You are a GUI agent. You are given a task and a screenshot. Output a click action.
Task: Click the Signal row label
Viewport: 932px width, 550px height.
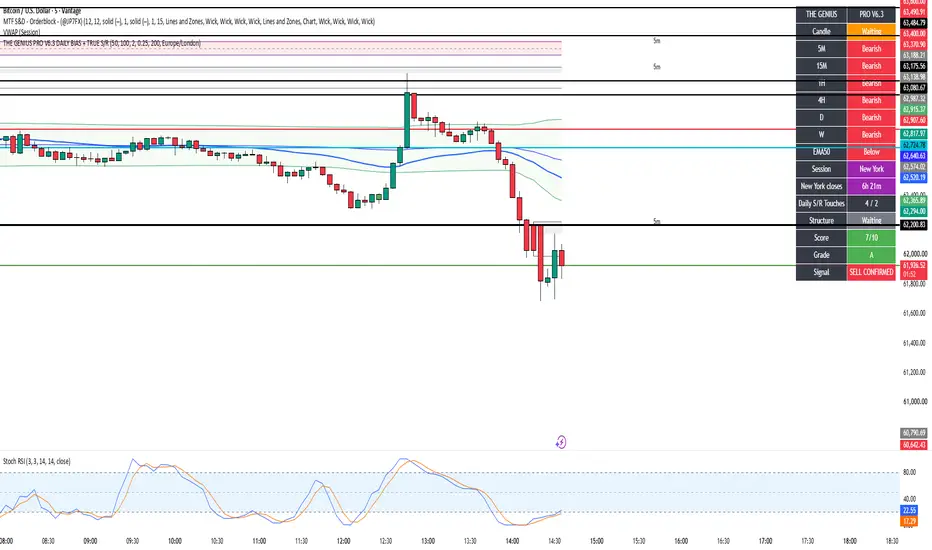point(821,272)
